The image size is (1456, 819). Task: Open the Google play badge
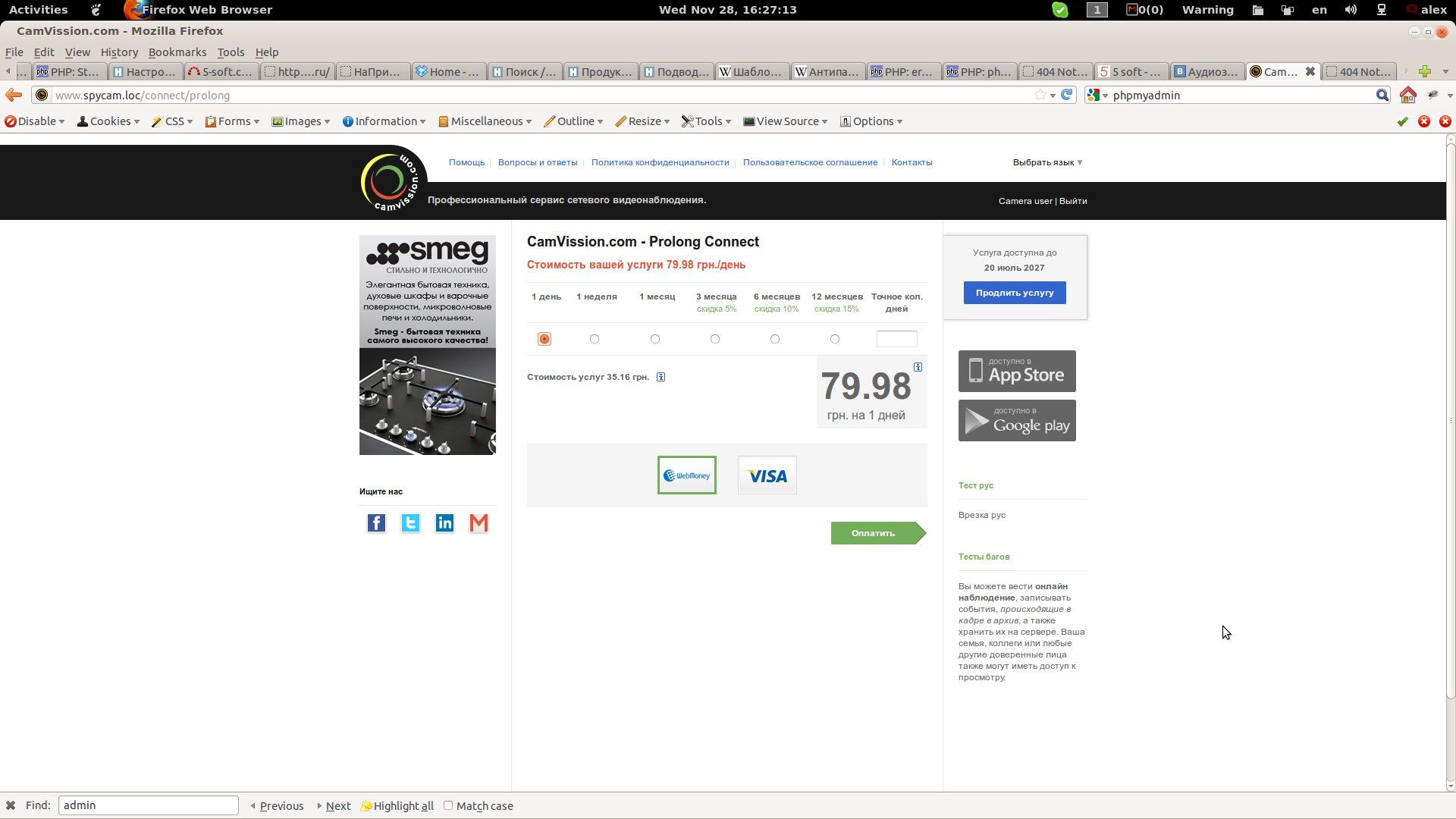1017,420
